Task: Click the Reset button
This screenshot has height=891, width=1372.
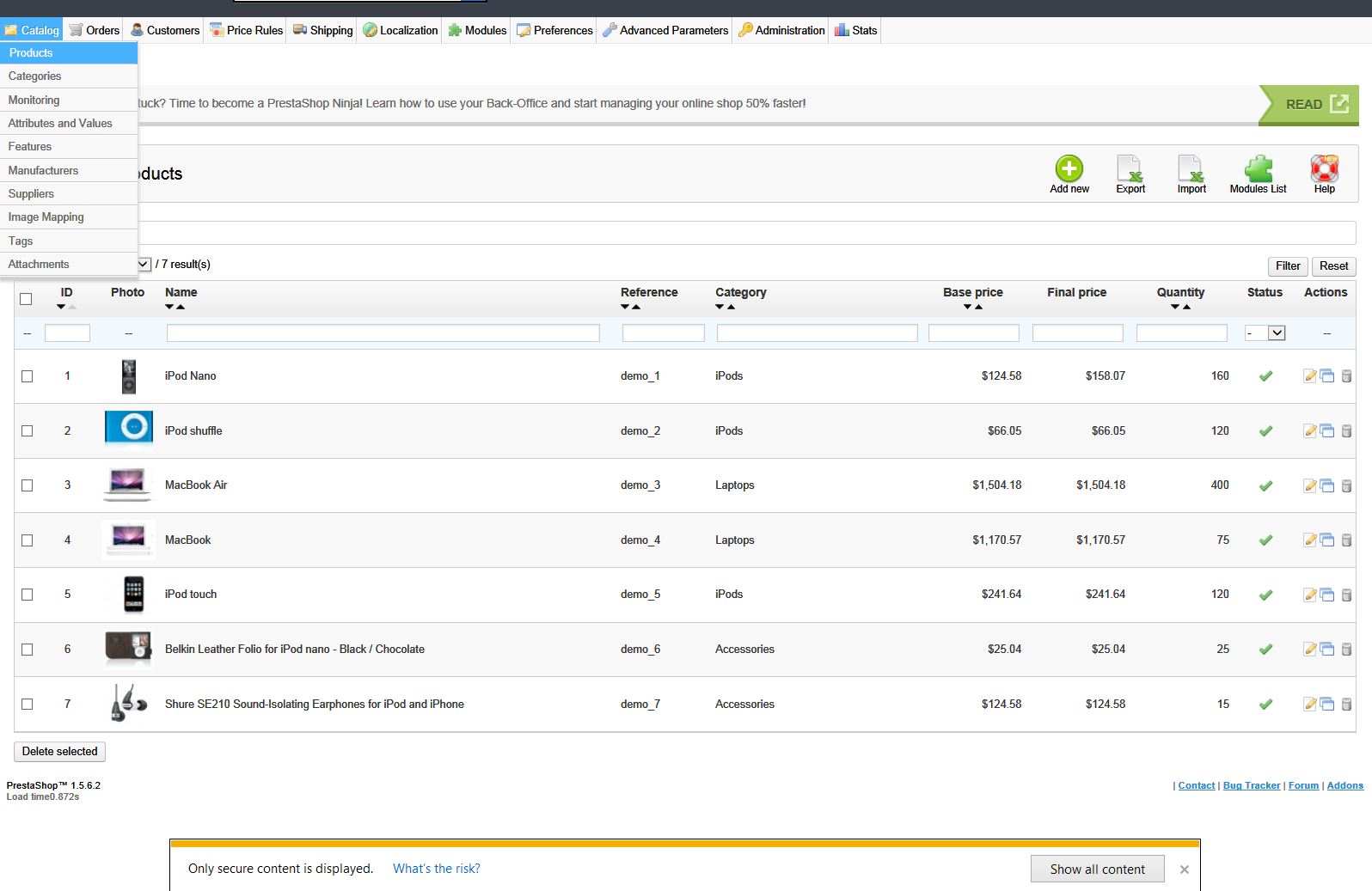Action: (1333, 266)
